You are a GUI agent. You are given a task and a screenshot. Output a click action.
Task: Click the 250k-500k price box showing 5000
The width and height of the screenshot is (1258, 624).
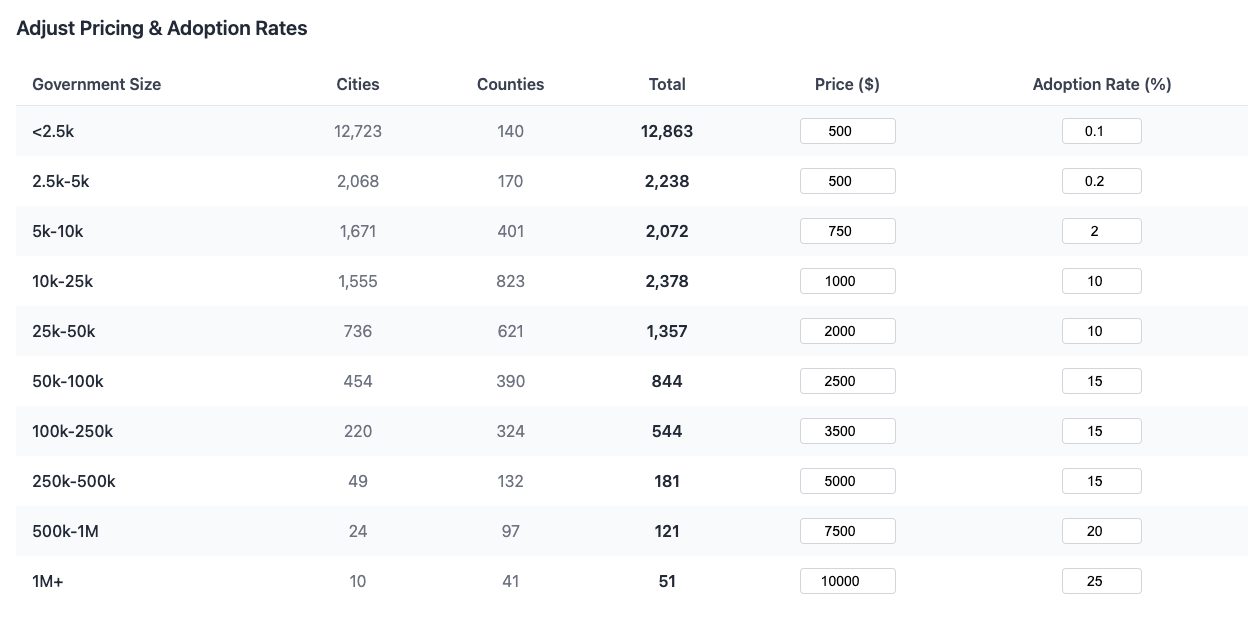[847, 481]
